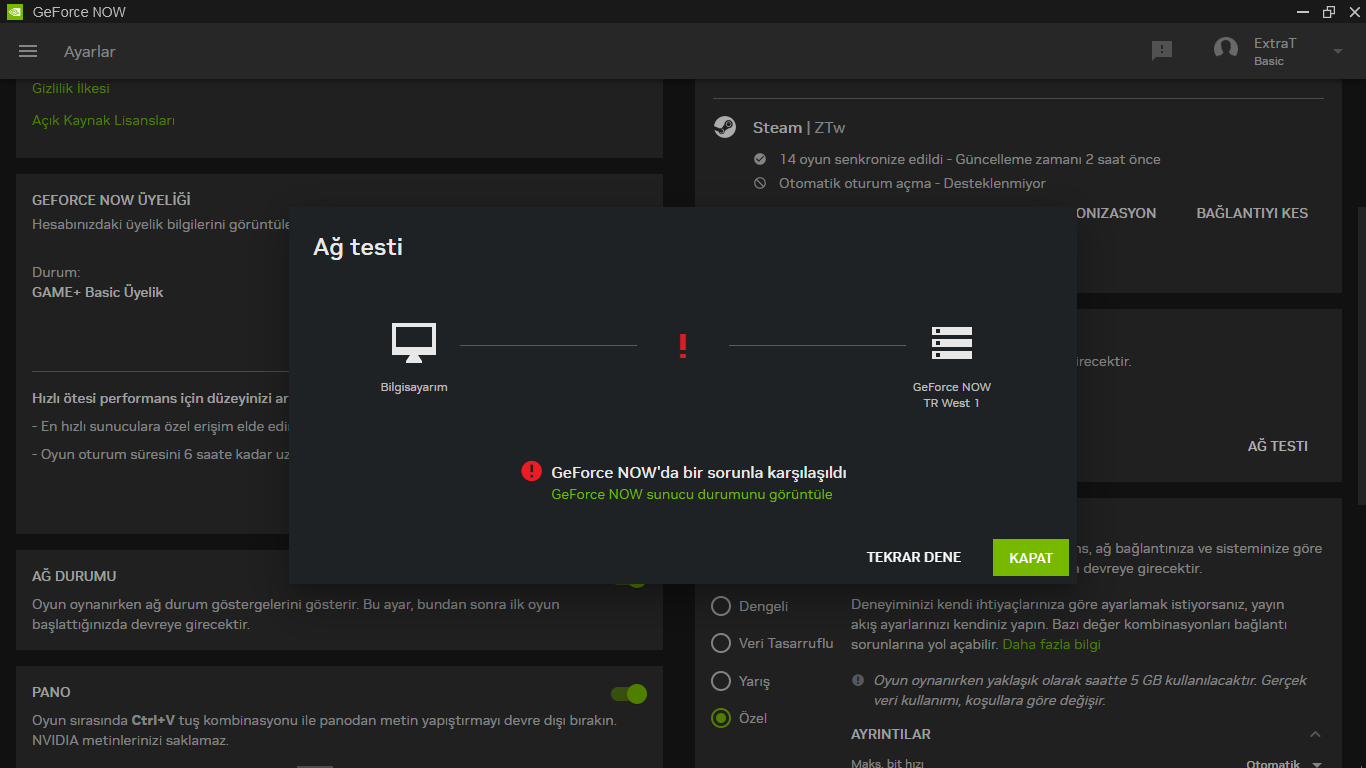1366x768 pixels.
Task: Click the Steam | ZTw account name
Action: pyautogui.click(x=799, y=128)
